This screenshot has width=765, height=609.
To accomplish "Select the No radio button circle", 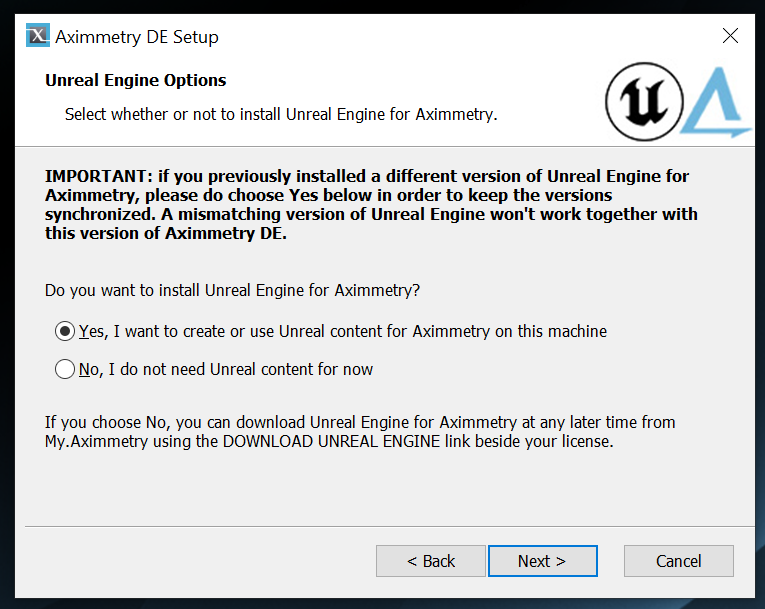I will (65, 369).
